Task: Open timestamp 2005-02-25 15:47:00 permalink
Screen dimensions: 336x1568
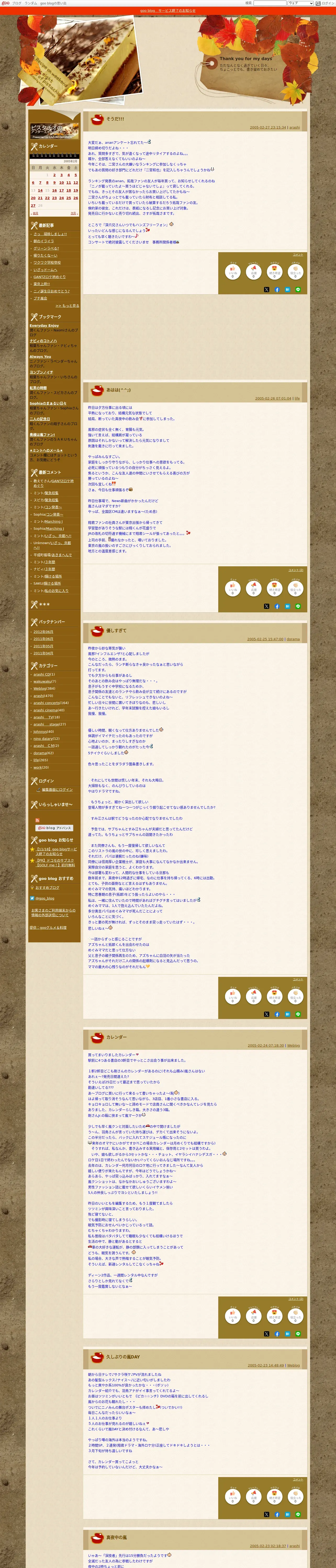Action: coord(265,640)
